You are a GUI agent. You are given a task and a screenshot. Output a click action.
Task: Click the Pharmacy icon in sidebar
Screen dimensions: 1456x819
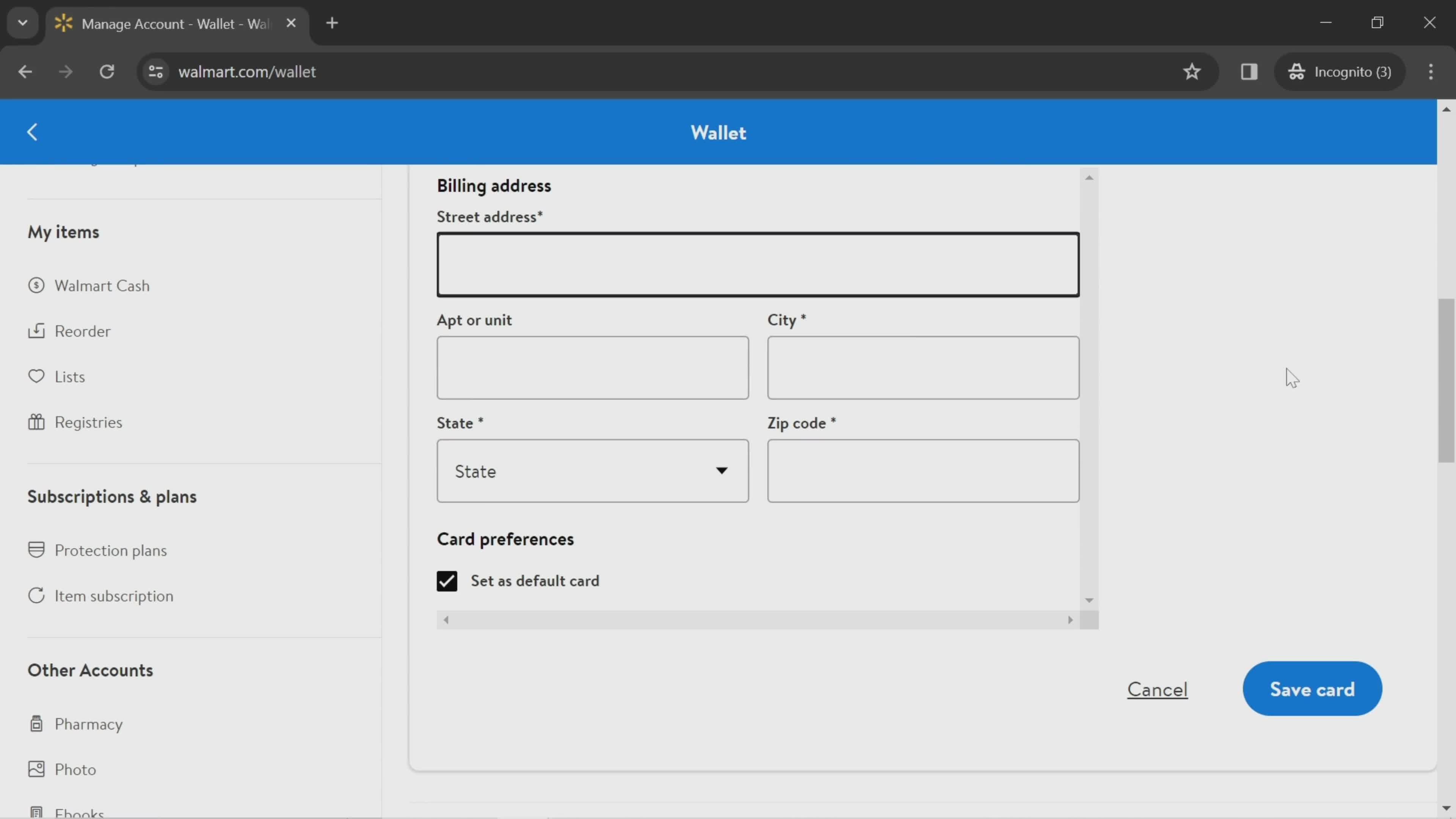click(x=35, y=723)
